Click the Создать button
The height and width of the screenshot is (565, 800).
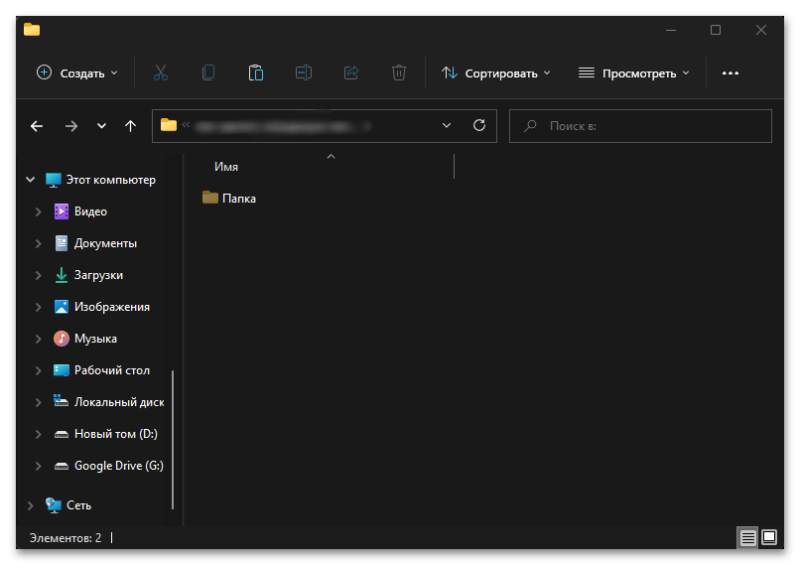(77, 73)
